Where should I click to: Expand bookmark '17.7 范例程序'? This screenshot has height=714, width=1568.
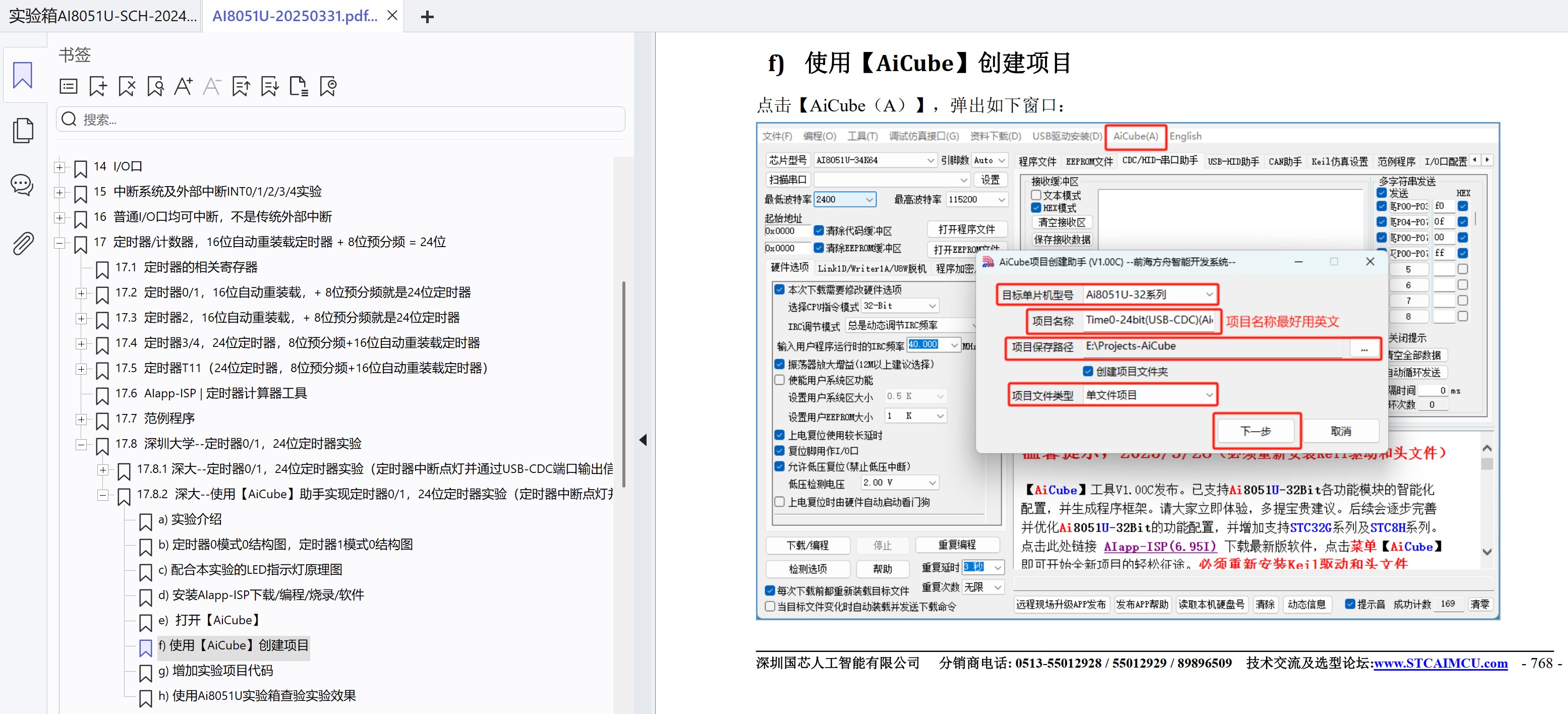81,420
